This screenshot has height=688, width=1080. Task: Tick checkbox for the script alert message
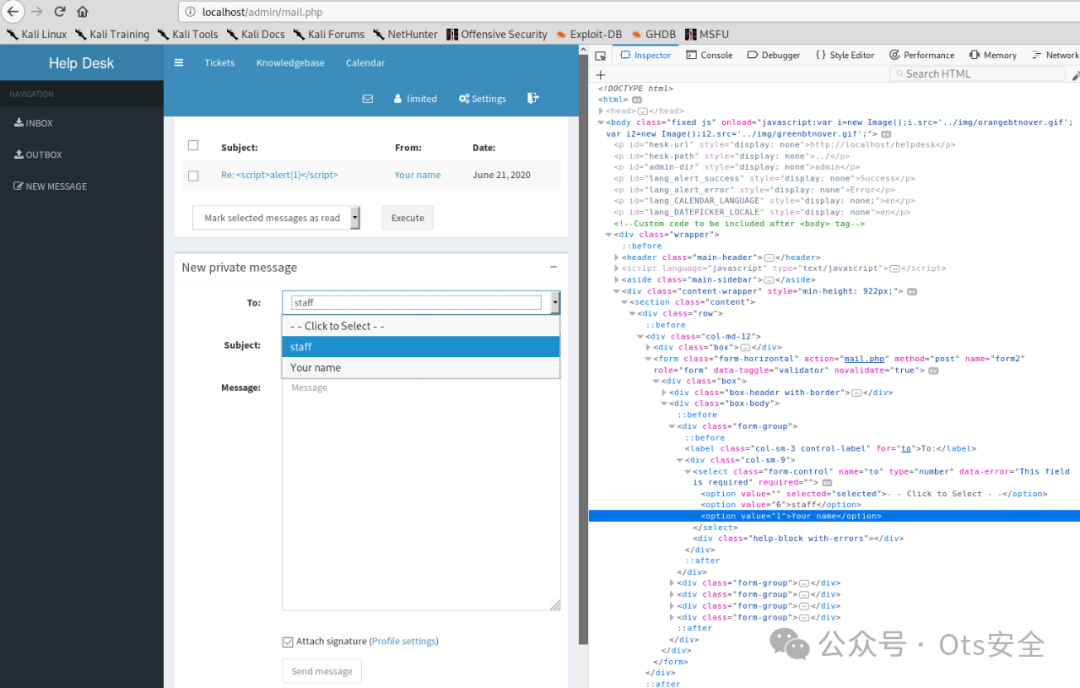[193, 176]
